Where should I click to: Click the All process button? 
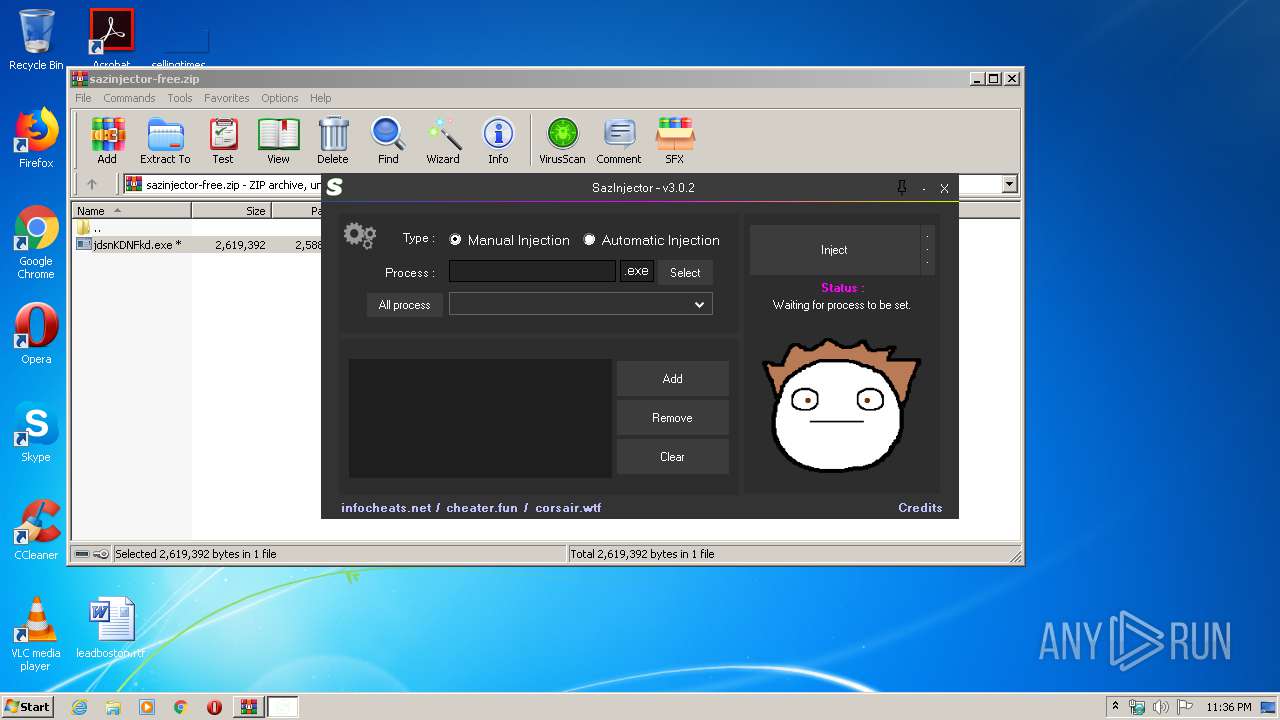pyautogui.click(x=405, y=305)
